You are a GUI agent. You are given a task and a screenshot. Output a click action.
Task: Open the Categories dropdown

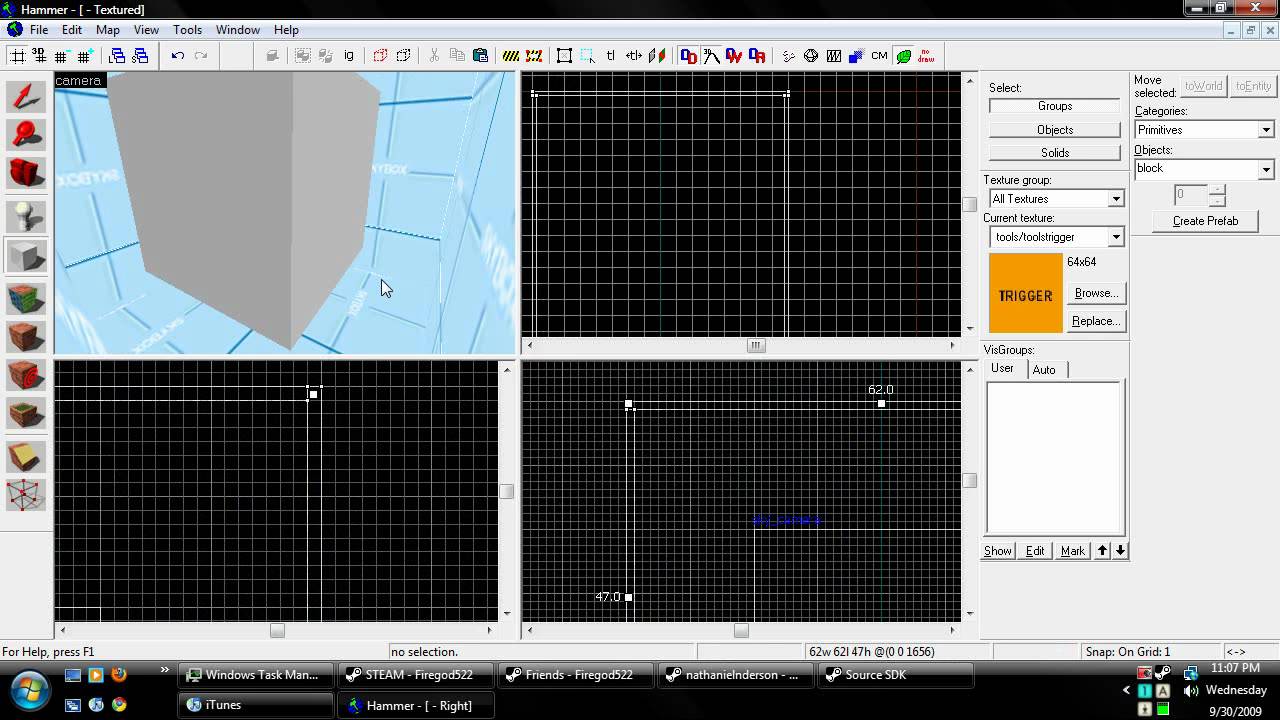pyautogui.click(x=1266, y=130)
